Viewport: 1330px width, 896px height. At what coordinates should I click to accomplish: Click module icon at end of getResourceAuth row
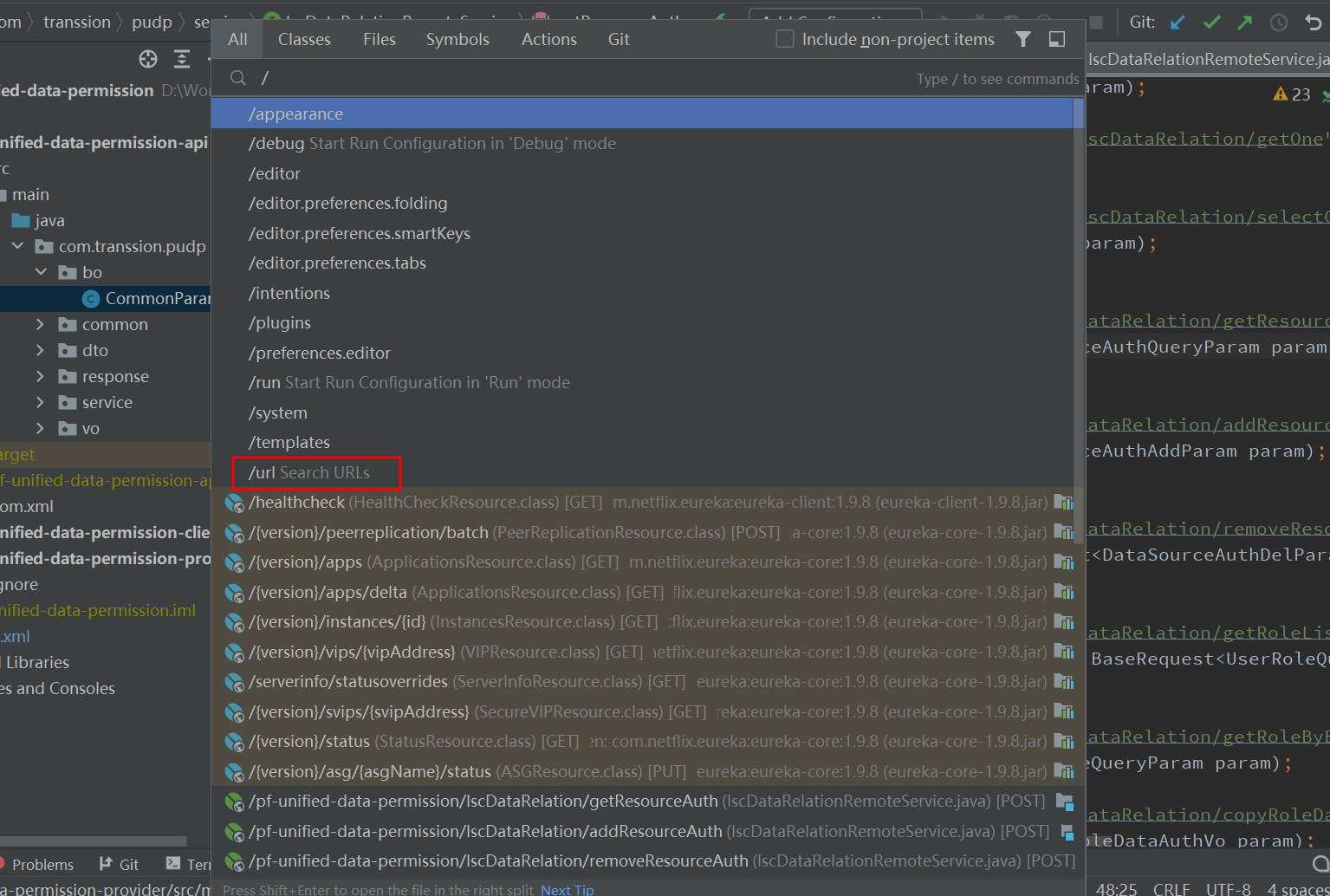[x=1065, y=802]
